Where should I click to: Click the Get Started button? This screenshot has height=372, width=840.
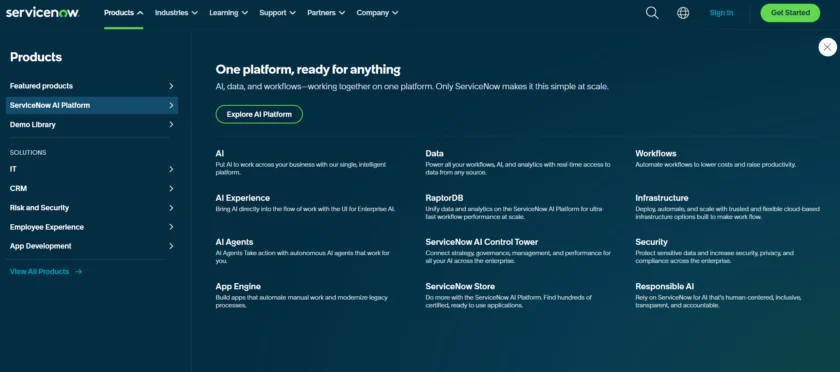point(790,13)
